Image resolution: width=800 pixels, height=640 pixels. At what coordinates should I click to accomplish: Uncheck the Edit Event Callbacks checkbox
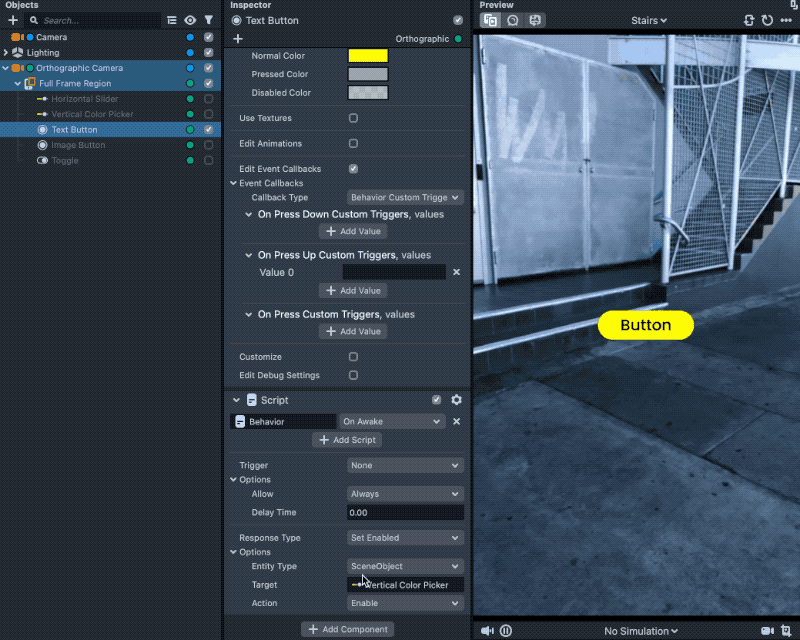353,169
